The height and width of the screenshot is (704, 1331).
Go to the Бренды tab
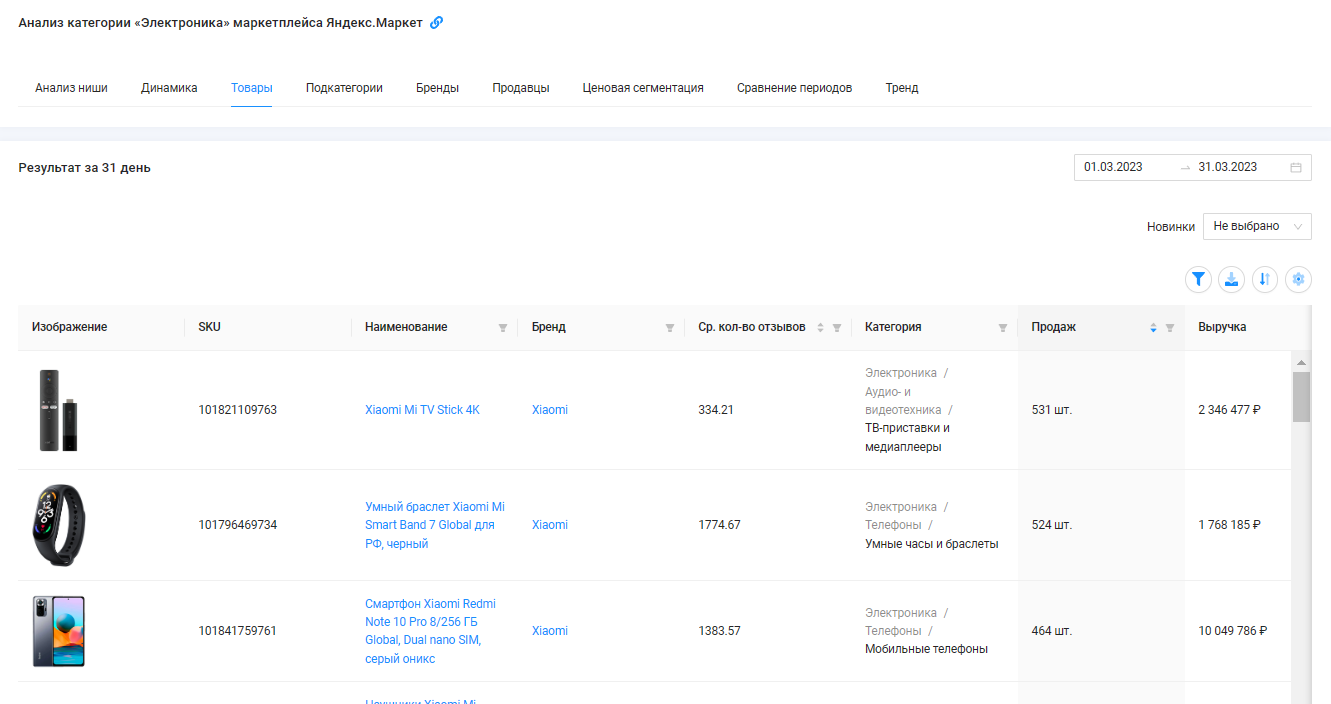[437, 88]
